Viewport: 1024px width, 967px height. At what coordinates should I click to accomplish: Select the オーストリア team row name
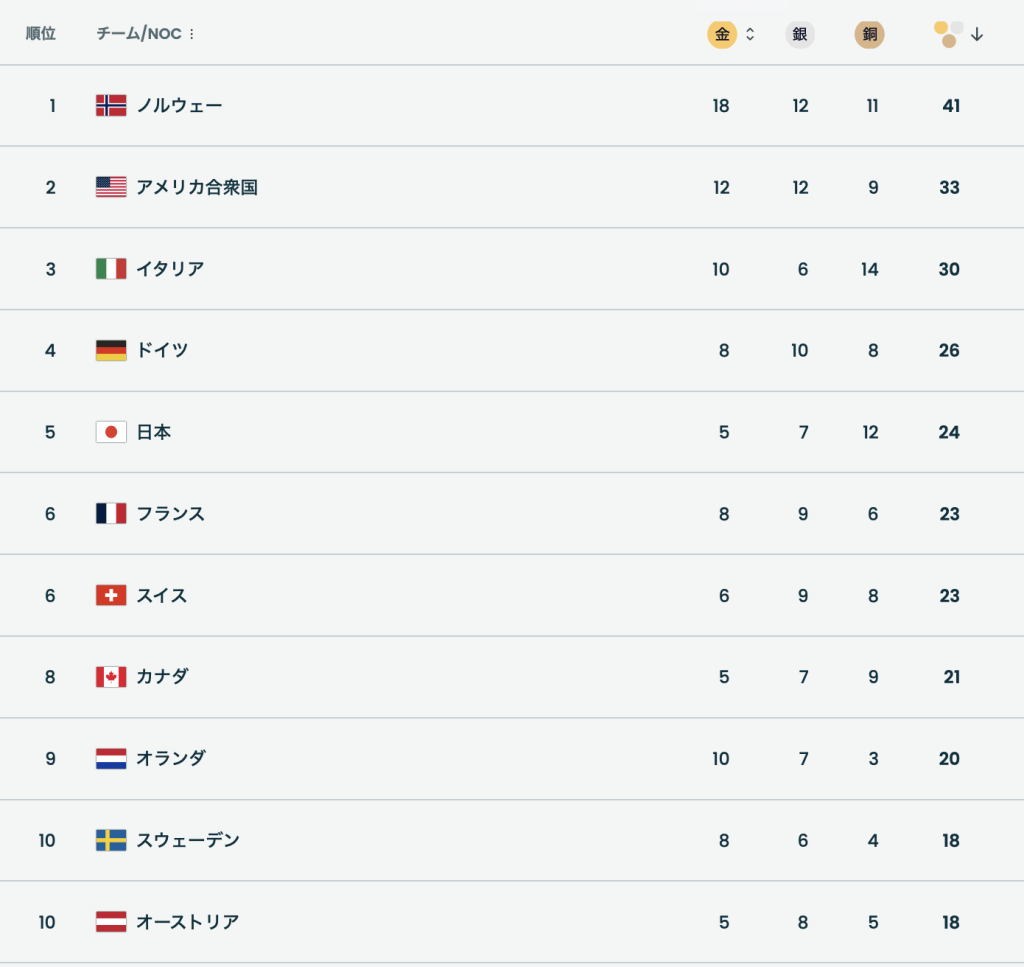click(x=187, y=922)
